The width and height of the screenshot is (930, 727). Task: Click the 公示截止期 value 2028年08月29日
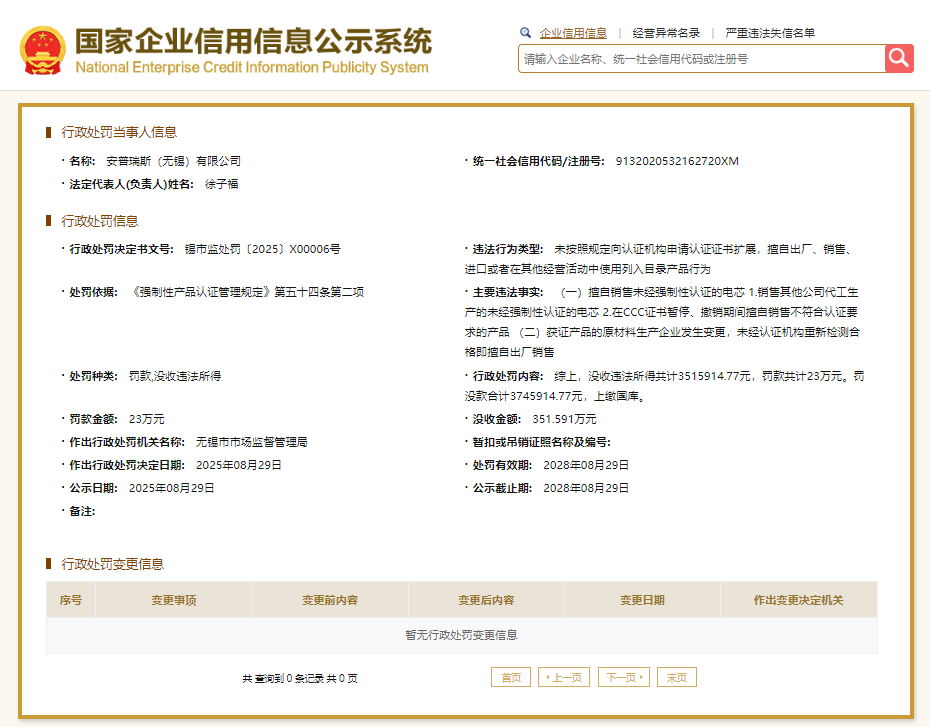586,489
